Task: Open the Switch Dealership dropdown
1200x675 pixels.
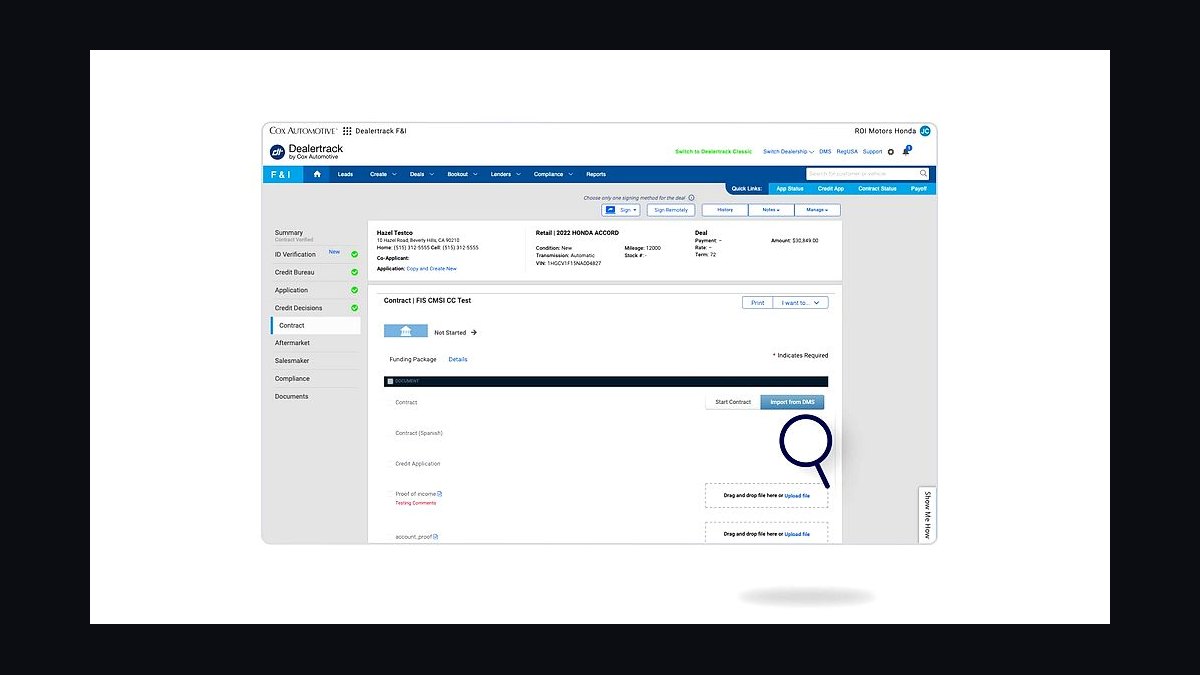Action: tap(788, 152)
